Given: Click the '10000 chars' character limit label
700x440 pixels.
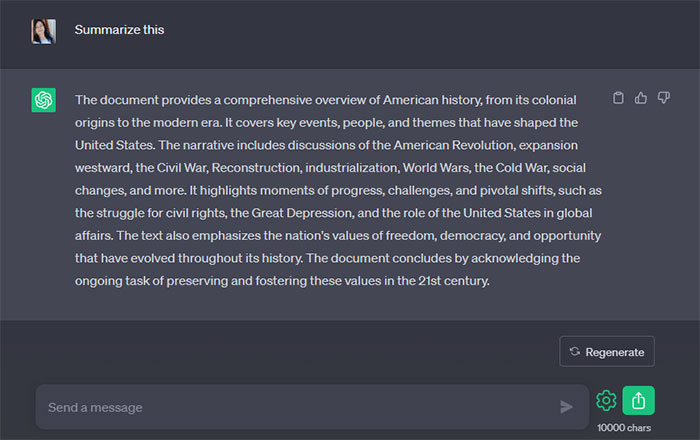Looking at the screenshot, I should (624, 428).
